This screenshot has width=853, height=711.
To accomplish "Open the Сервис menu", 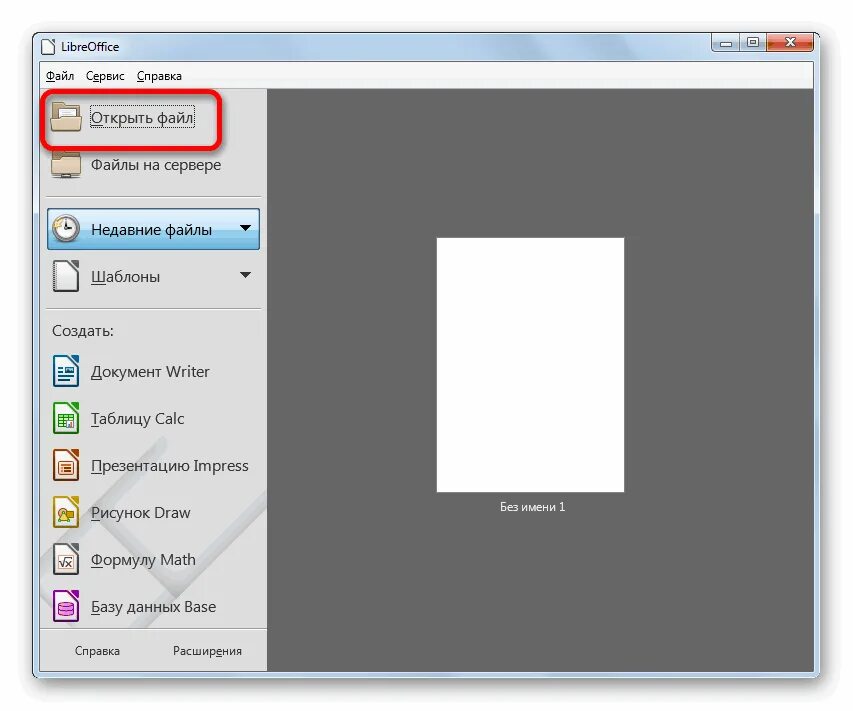I will (105, 76).
